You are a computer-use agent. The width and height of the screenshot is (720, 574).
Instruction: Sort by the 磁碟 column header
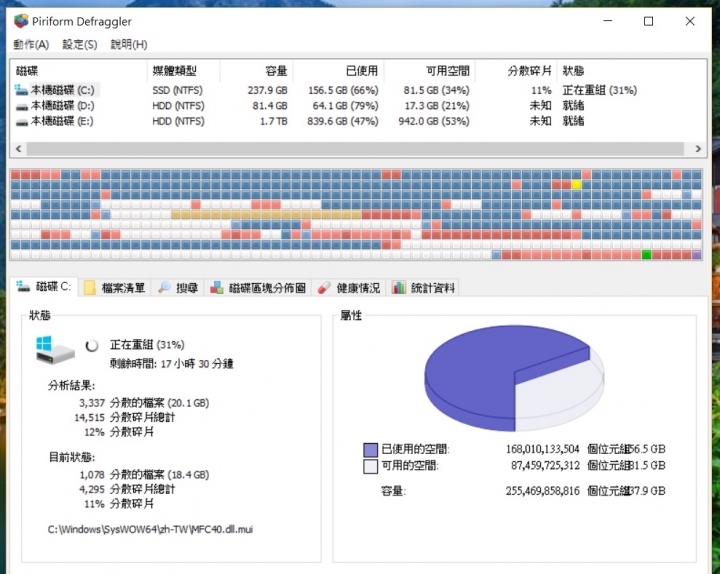click(x=79, y=71)
